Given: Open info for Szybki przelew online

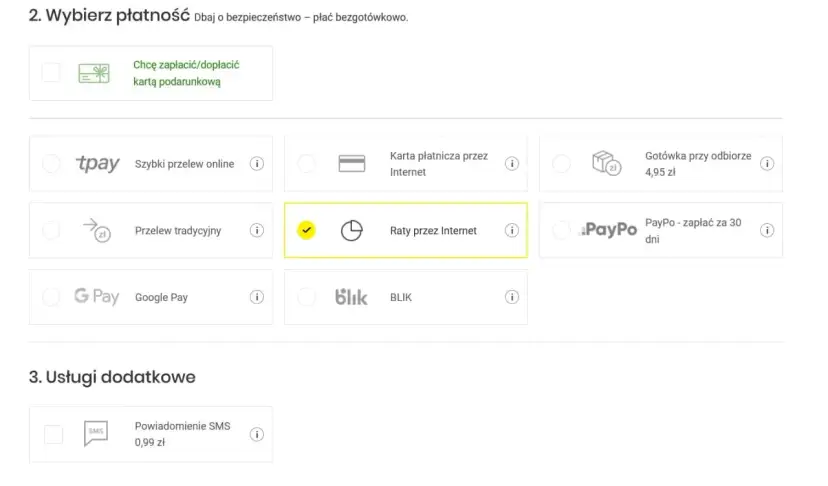Looking at the screenshot, I should (x=257, y=164).
